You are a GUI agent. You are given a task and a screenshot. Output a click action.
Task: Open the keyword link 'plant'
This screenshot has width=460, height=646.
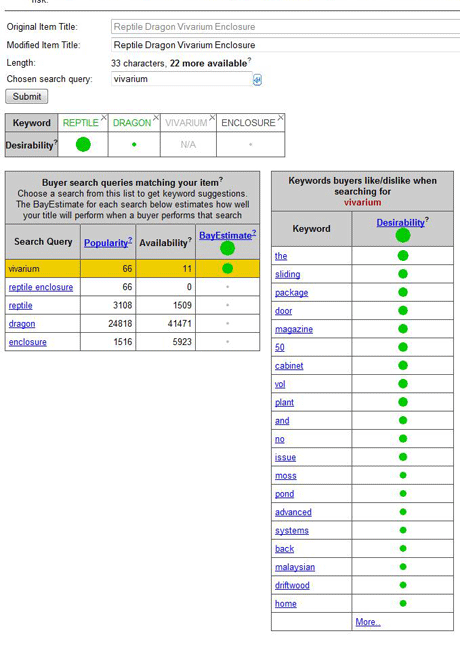[285, 402]
